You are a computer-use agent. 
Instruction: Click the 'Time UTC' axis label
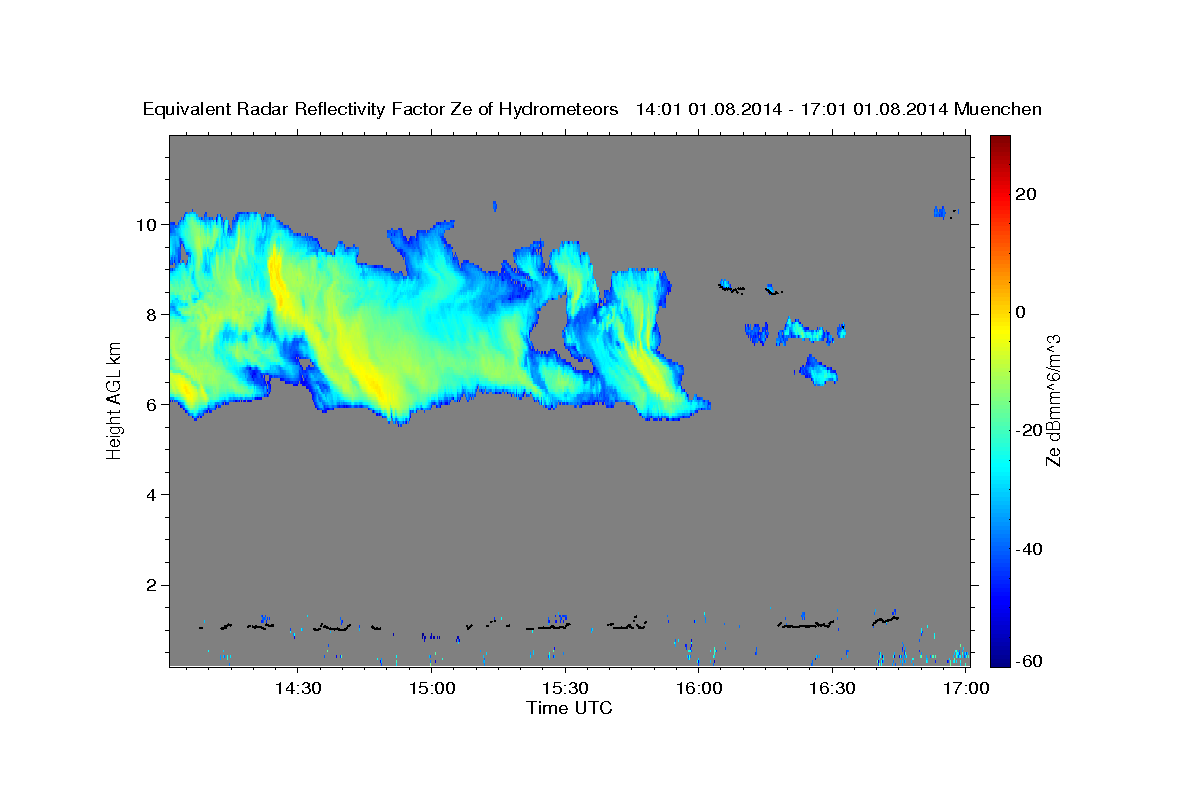(x=569, y=708)
